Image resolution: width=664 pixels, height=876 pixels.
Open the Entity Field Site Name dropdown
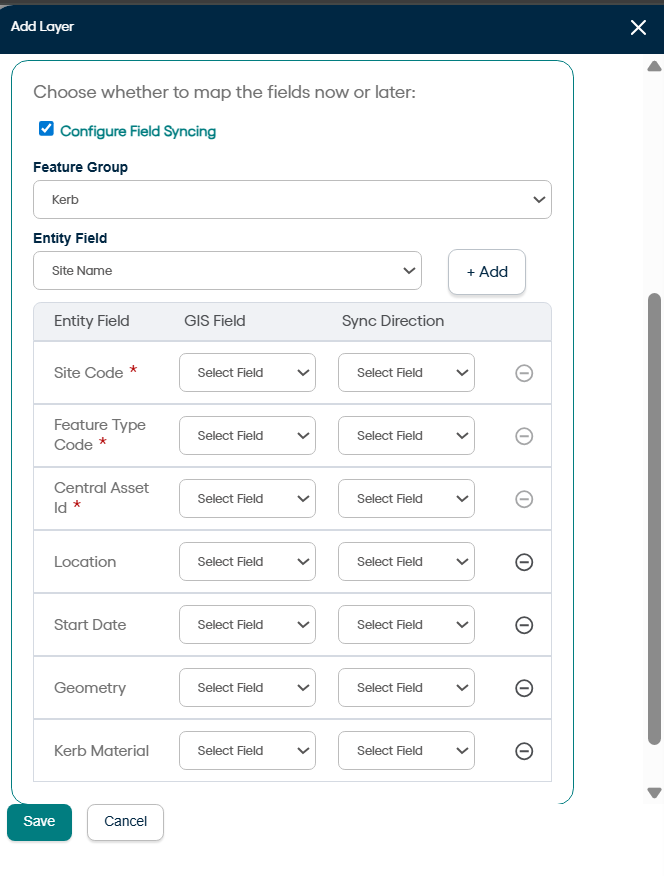tap(227, 271)
